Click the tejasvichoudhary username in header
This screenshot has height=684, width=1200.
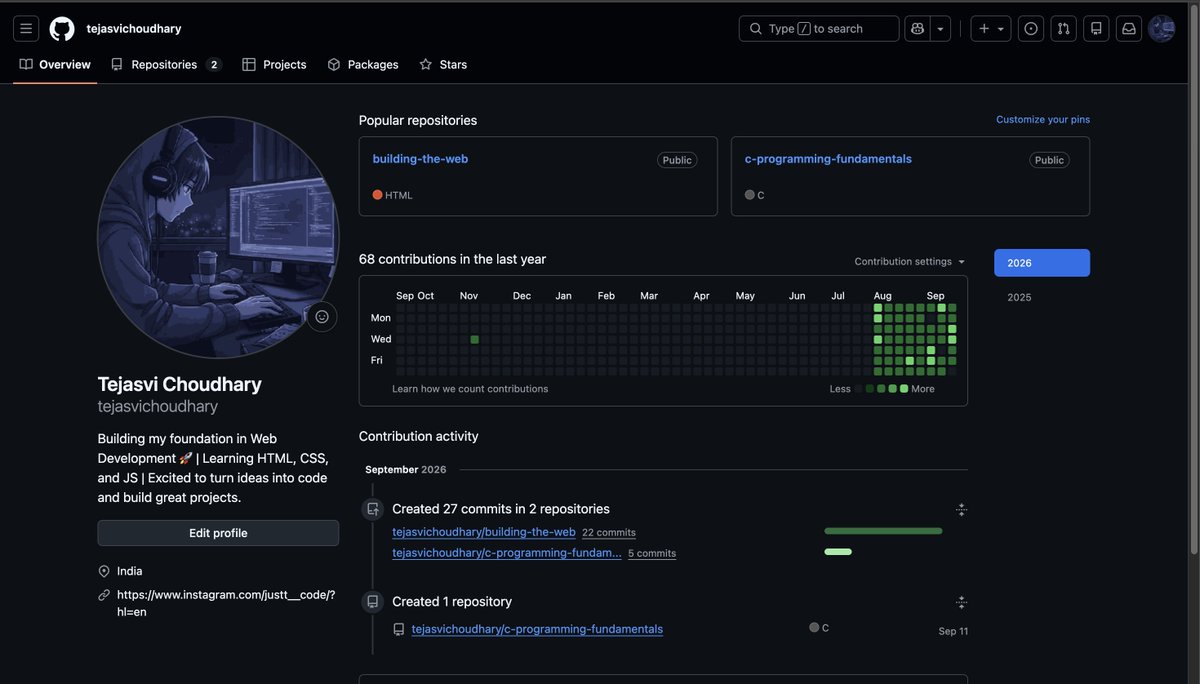(x=134, y=29)
